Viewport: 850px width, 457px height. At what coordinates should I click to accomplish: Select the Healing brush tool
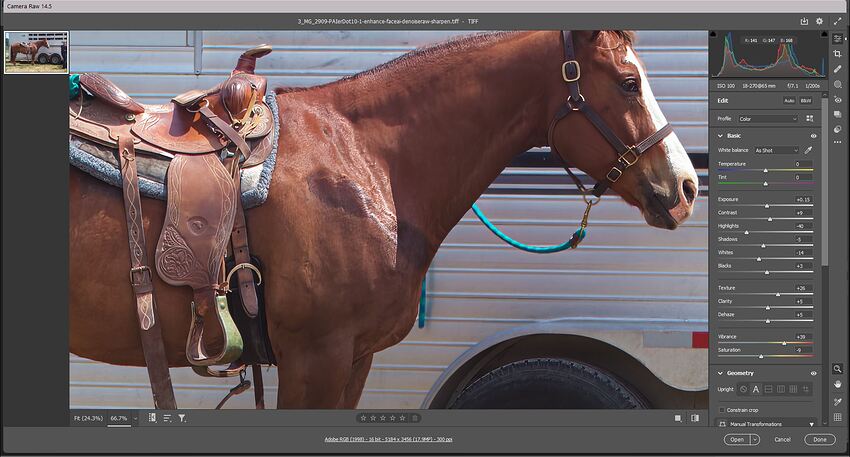[837, 69]
